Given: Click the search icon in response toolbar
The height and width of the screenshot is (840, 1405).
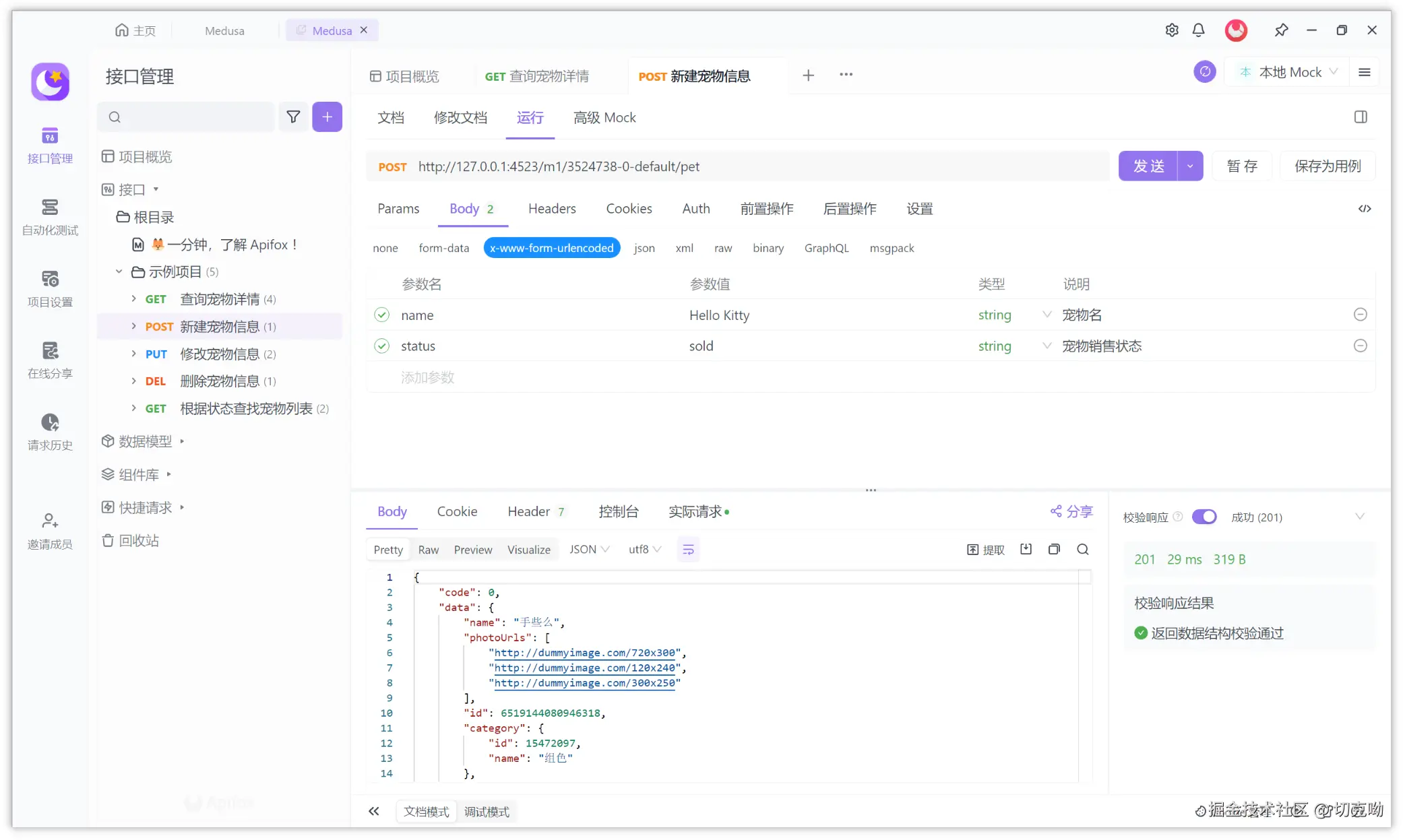Looking at the screenshot, I should (1082, 550).
